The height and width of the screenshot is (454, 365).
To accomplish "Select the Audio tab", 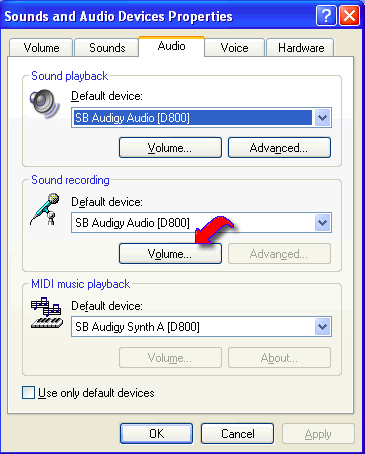I will [x=171, y=46].
